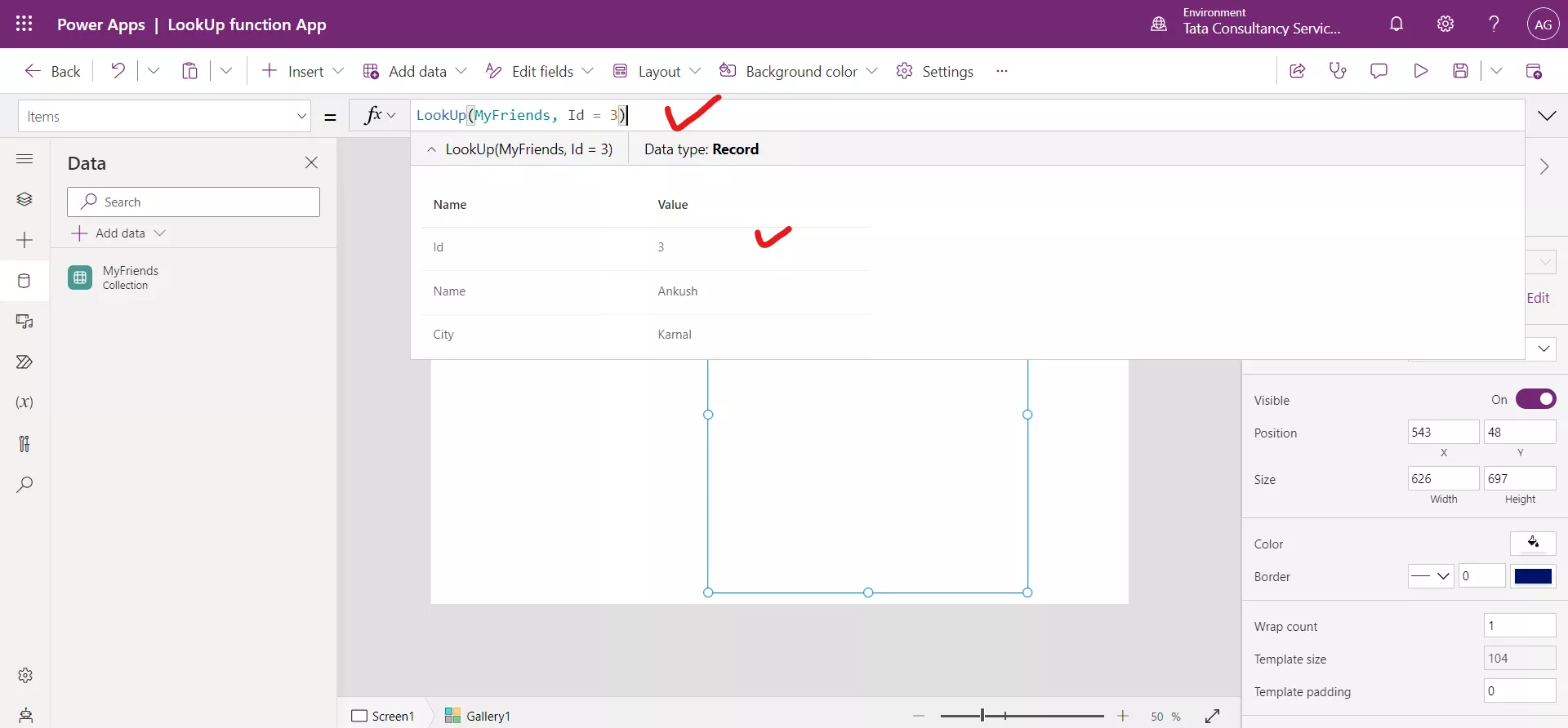The height and width of the screenshot is (728, 1568).
Task: Open the App checker stethoscope icon
Action: [1338, 71]
